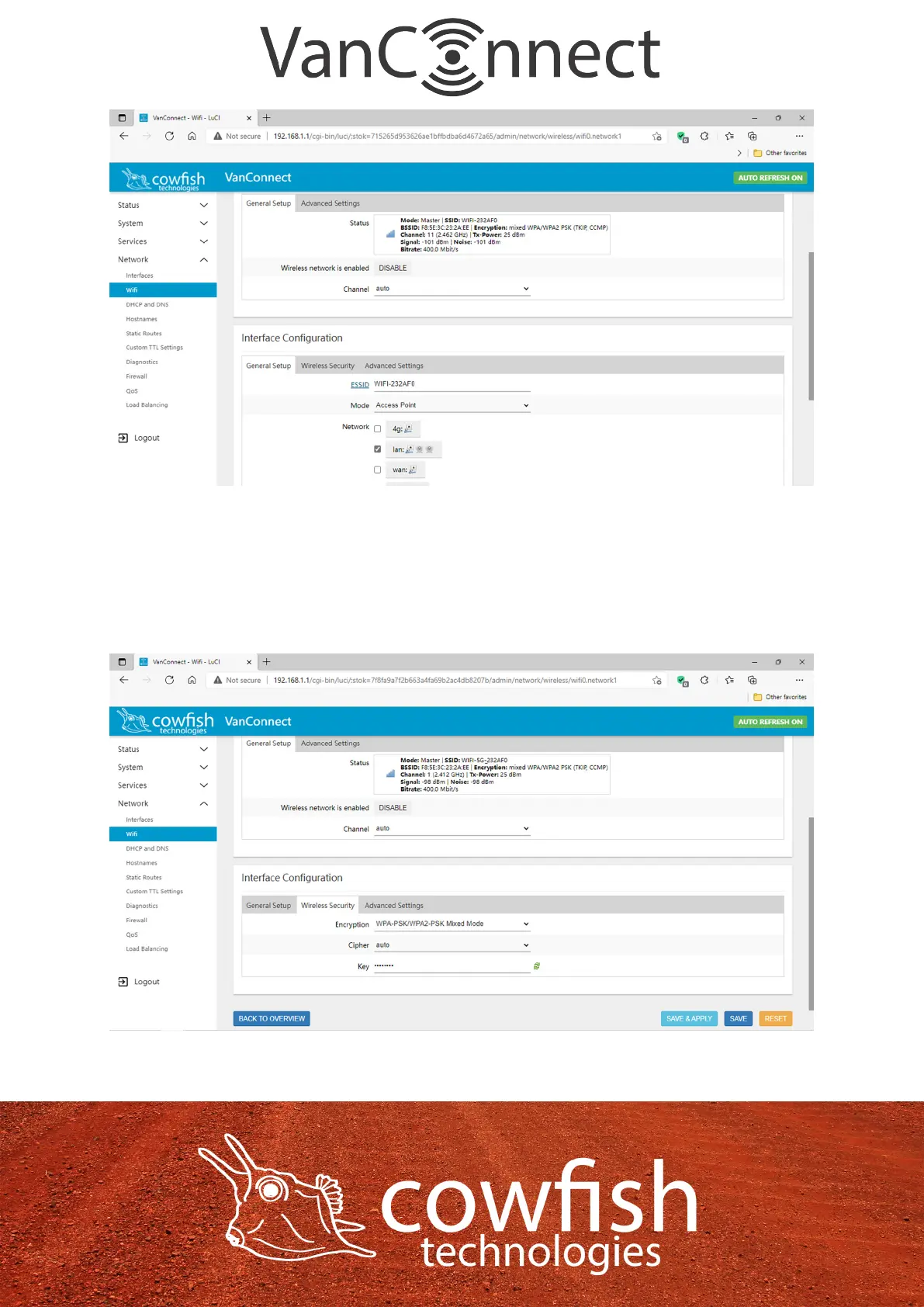Click the ESSID link label
The width and height of the screenshot is (924, 1307).
tap(360, 385)
